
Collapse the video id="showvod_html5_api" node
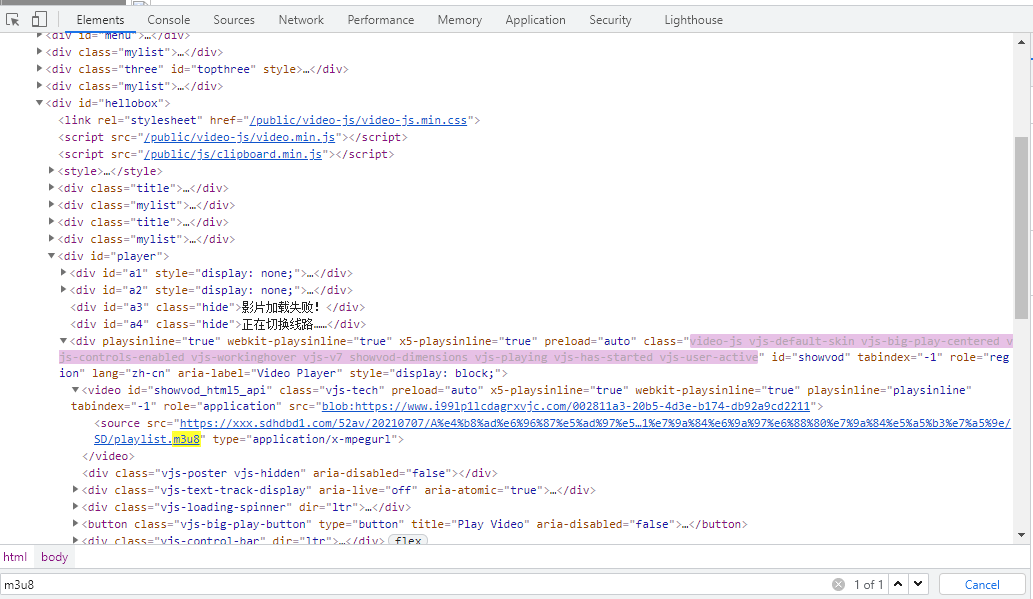pos(75,390)
